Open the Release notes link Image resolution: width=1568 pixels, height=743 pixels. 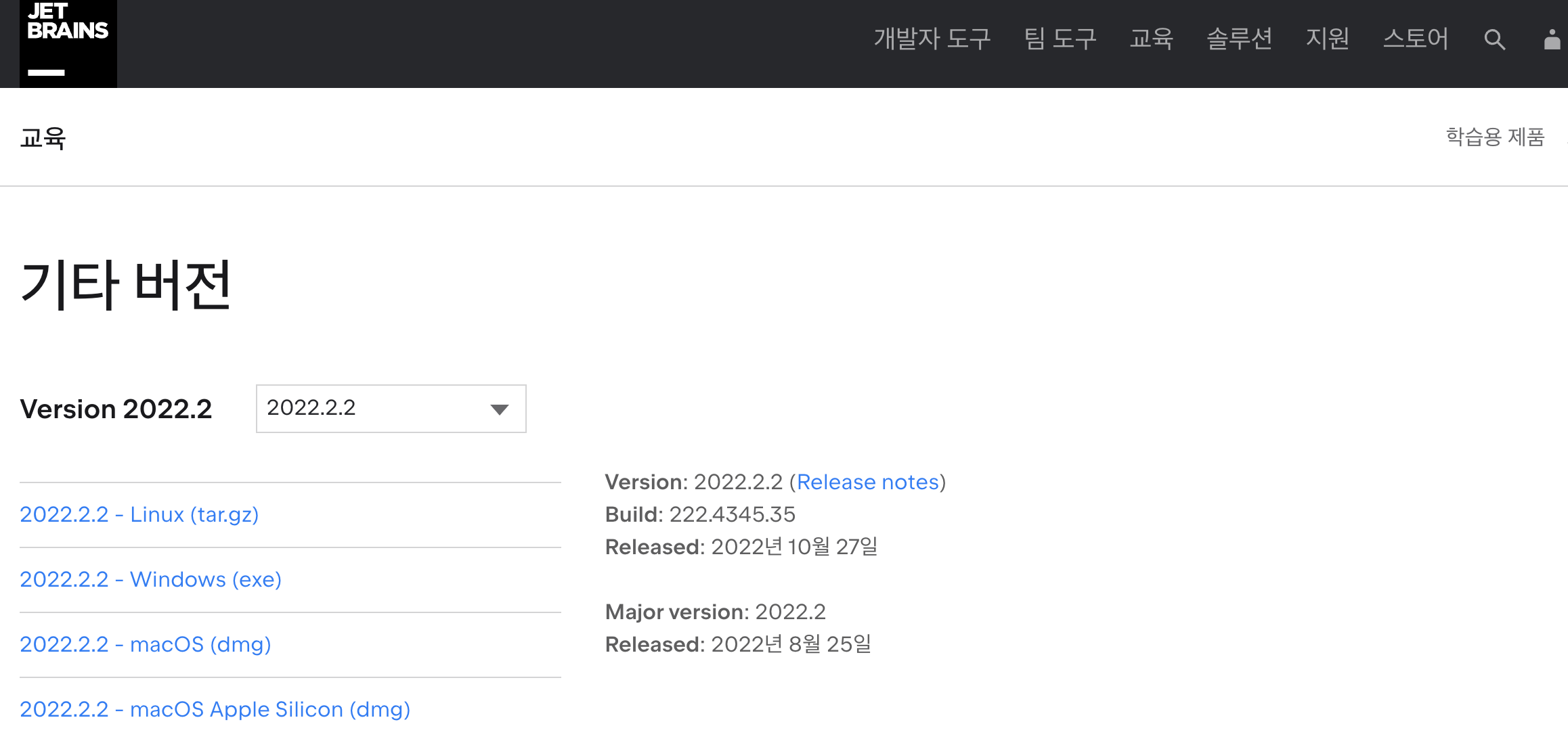pyautogui.click(x=868, y=482)
